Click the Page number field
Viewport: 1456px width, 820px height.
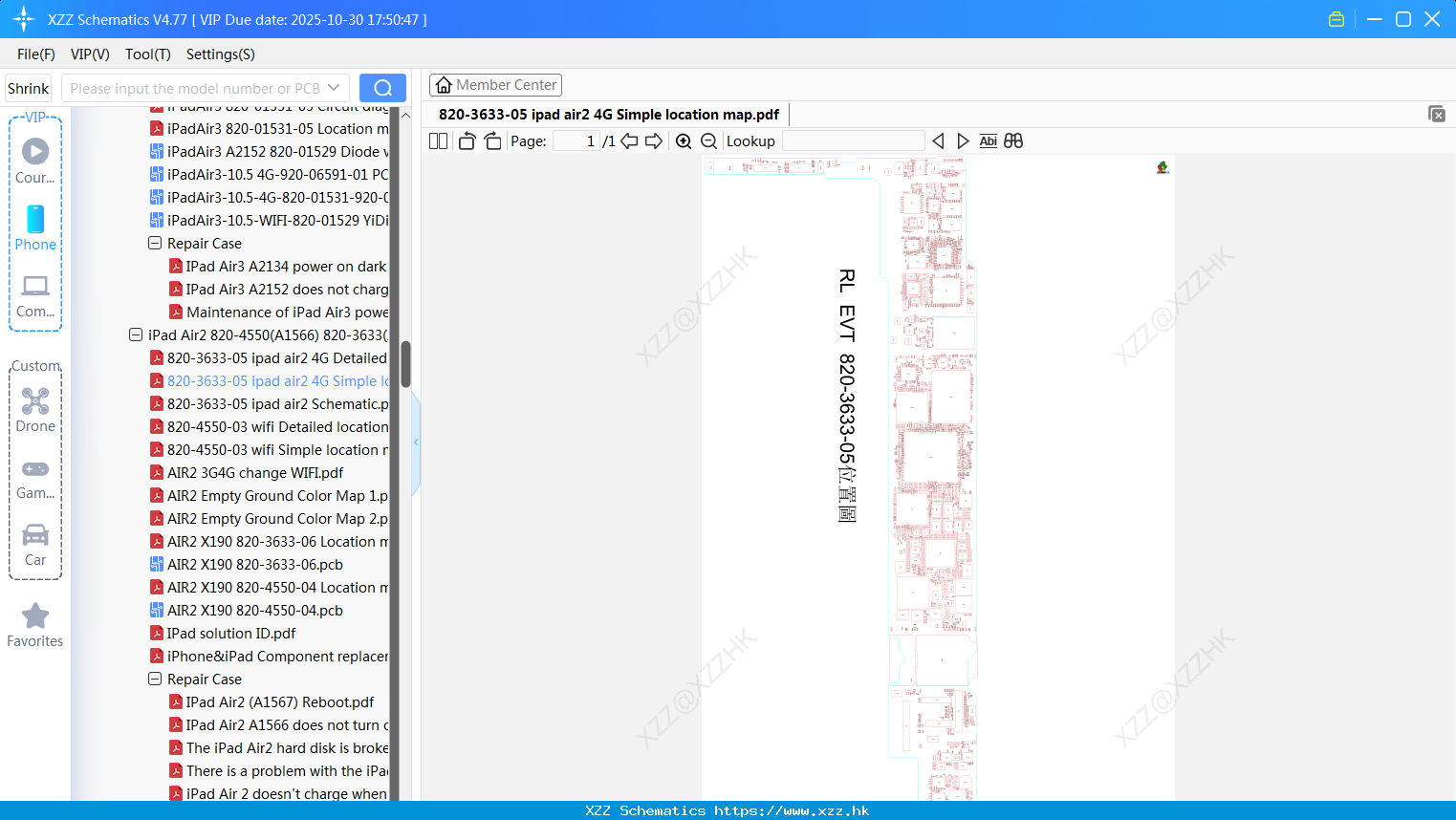click(x=576, y=141)
